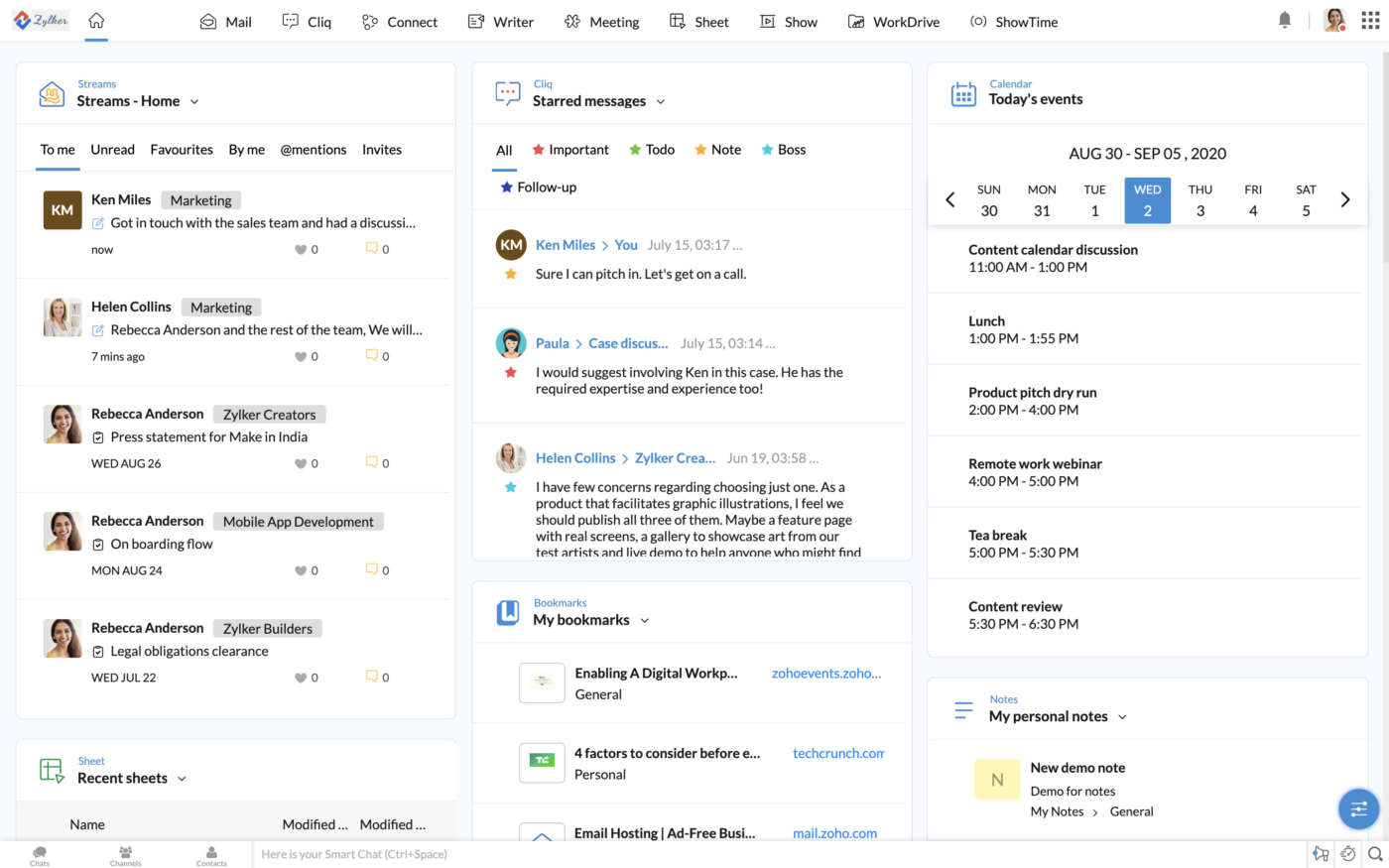This screenshot has width=1389, height=868.
Task: Open Channels in the bottom bar
Action: [125, 855]
